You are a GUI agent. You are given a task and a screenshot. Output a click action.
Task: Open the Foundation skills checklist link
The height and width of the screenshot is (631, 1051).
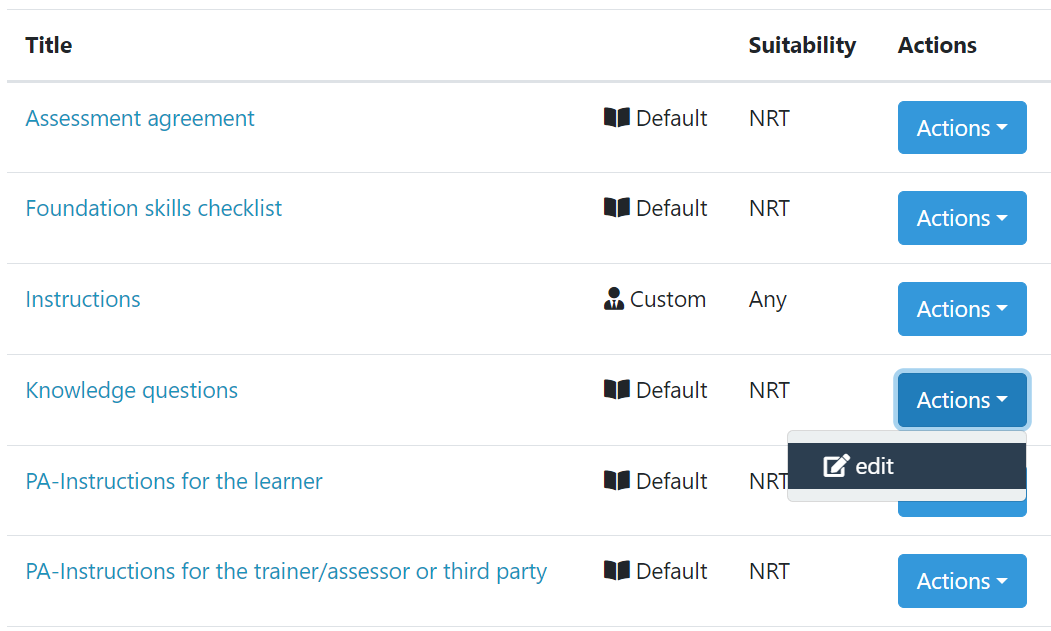pyautogui.click(x=153, y=208)
